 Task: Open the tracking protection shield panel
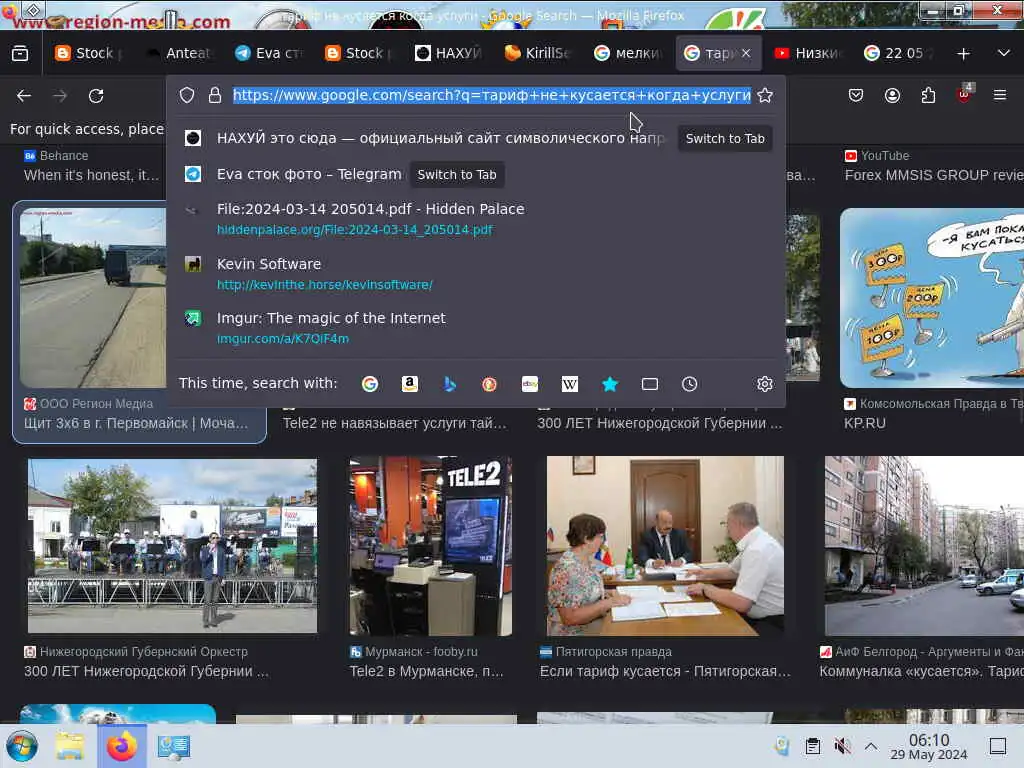(x=187, y=95)
